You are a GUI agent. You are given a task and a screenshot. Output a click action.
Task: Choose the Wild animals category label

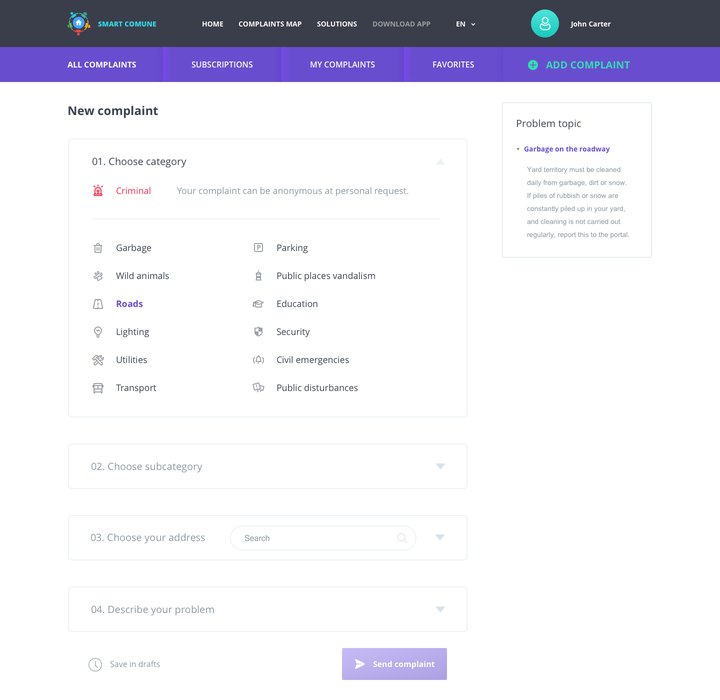(142, 276)
